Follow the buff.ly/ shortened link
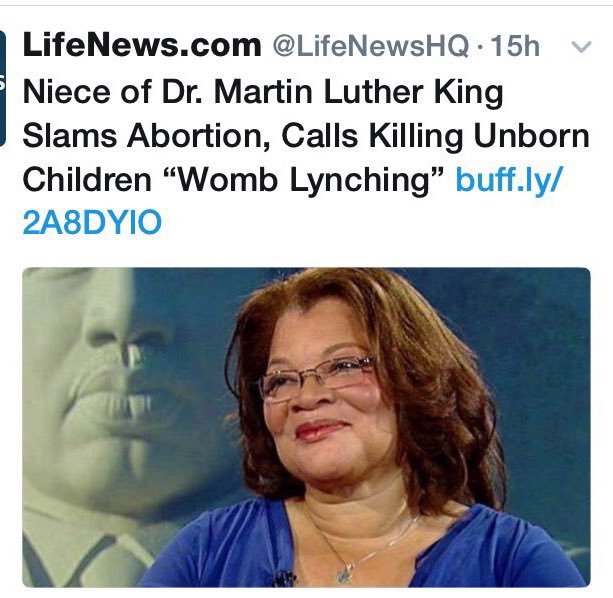Screen dimensions: 613x598 (509, 180)
